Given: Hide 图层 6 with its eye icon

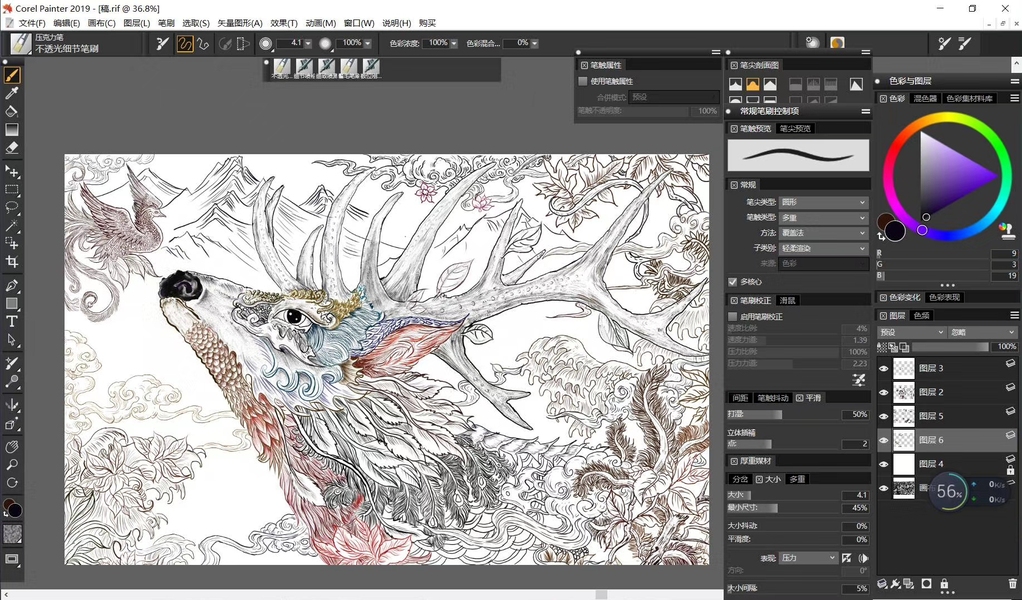Looking at the screenshot, I should 884,440.
